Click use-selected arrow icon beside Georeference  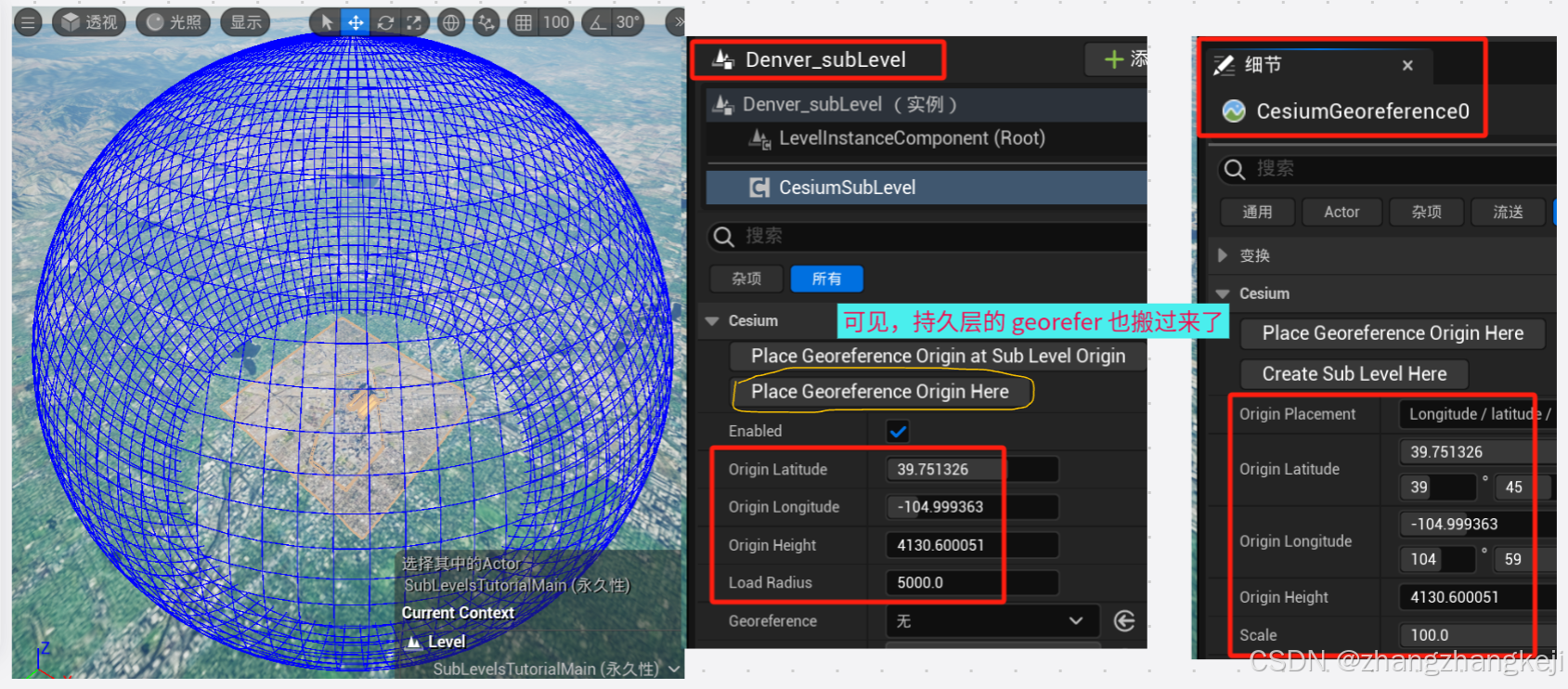(x=1124, y=621)
